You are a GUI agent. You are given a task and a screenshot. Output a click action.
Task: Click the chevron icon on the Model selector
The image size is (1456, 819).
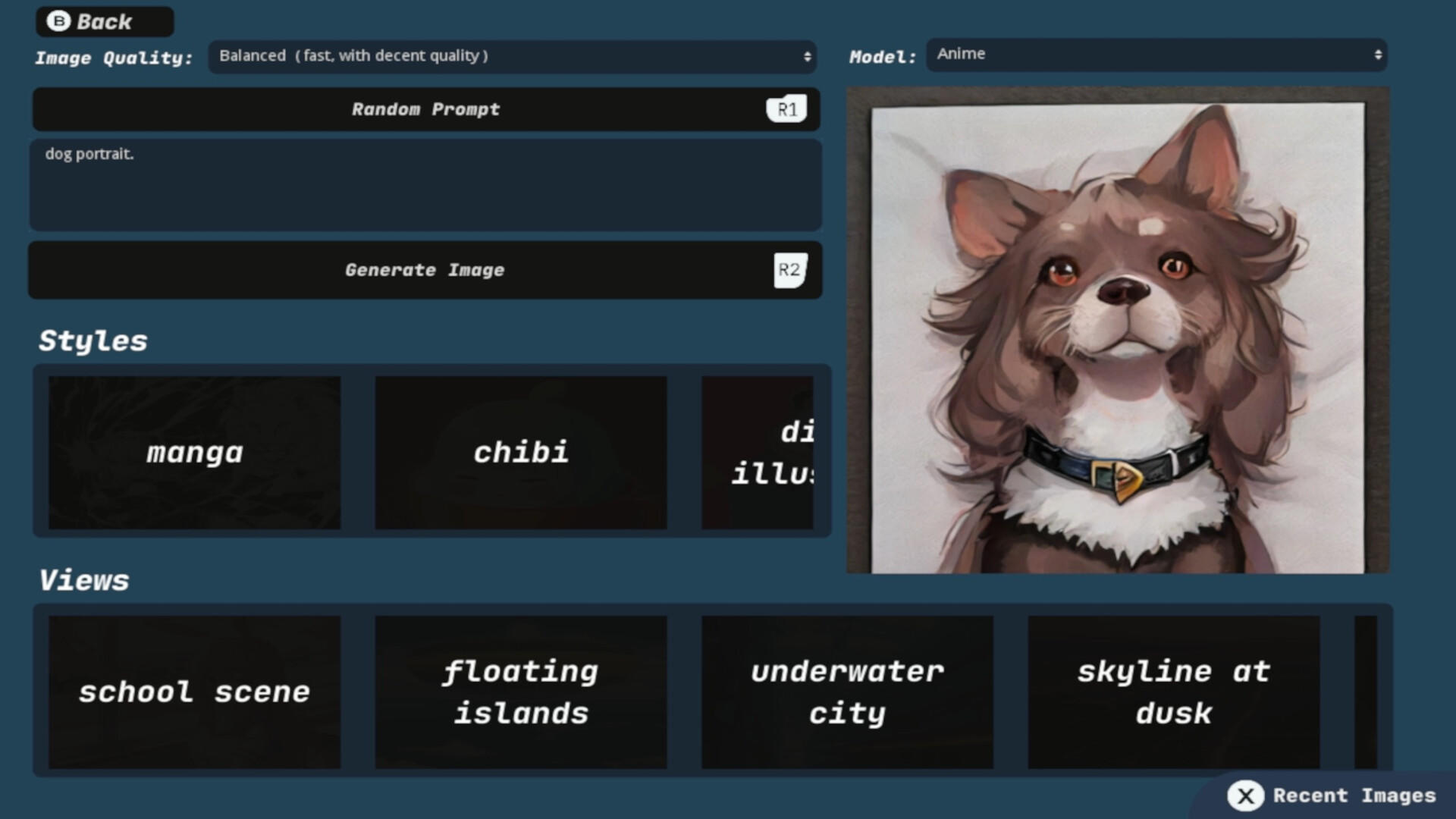tap(1378, 55)
